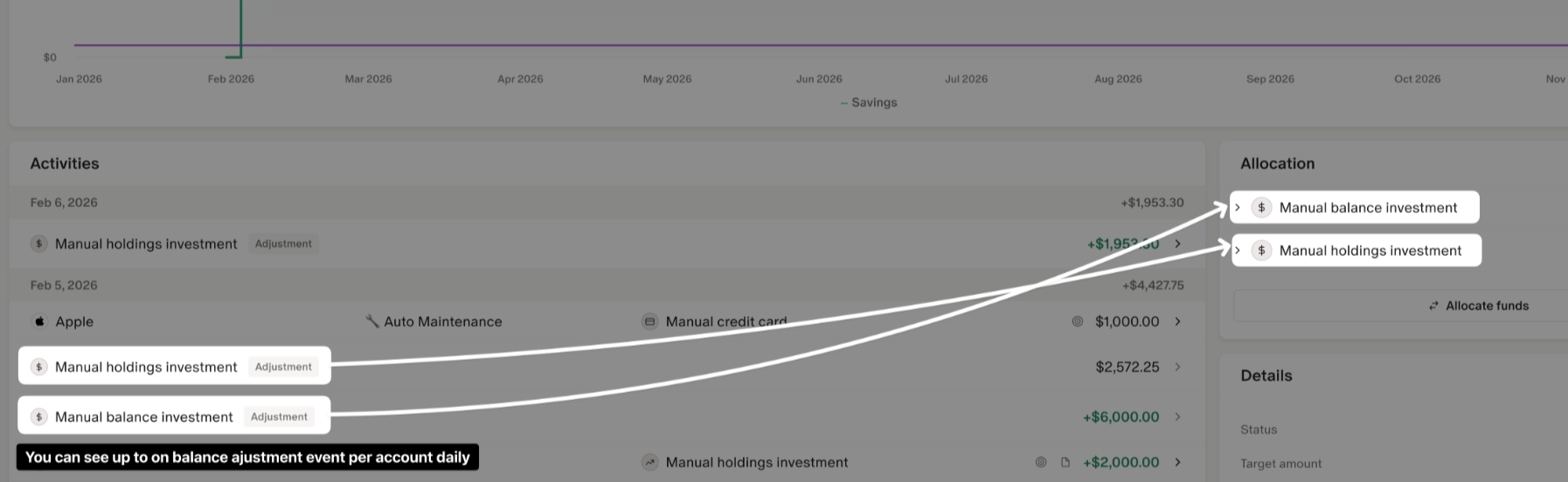Expand Manual holdings investment in the Allocation panel
Screen dimensions: 1568x482
pyautogui.click(x=1238, y=251)
